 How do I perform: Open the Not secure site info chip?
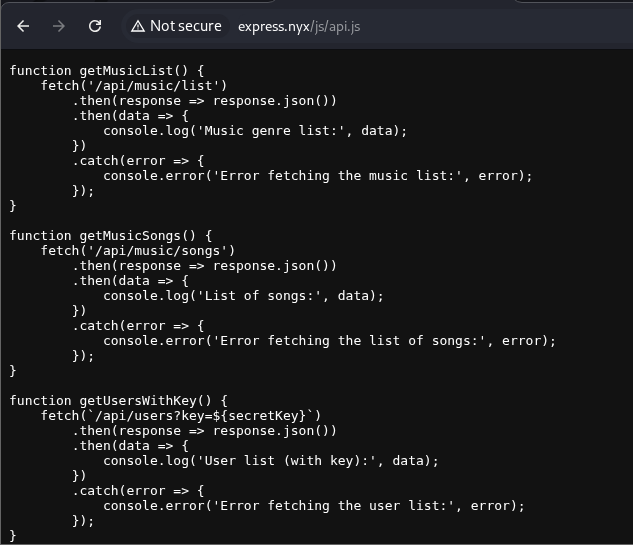coord(176,26)
